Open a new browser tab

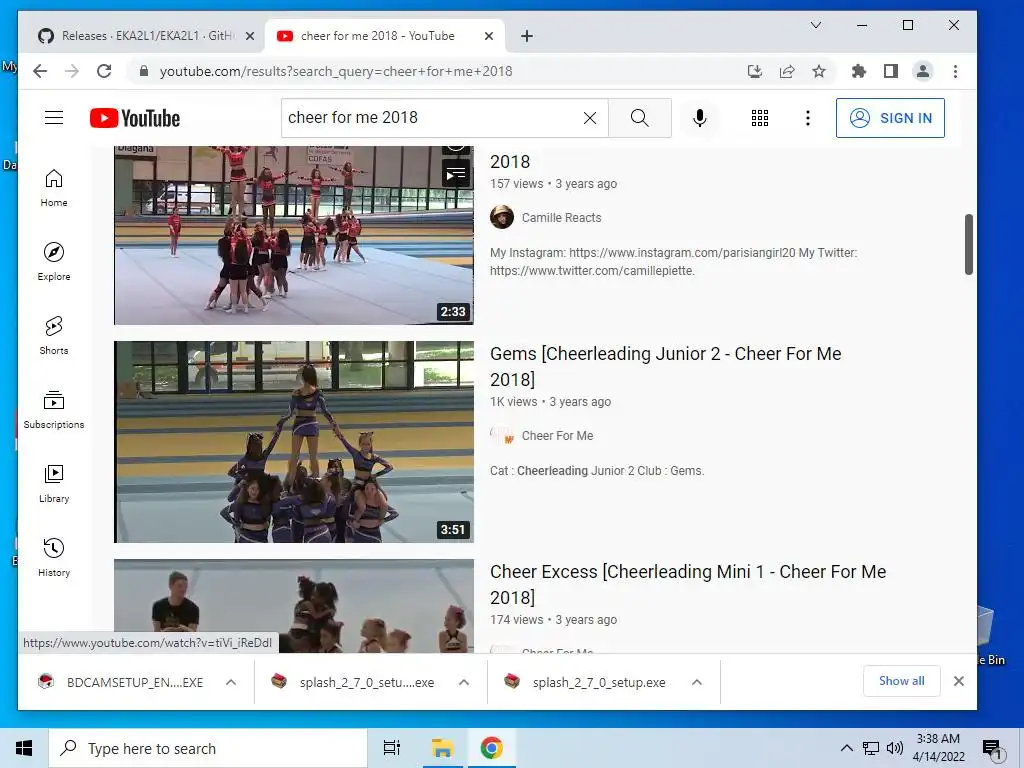click(527, 36)
